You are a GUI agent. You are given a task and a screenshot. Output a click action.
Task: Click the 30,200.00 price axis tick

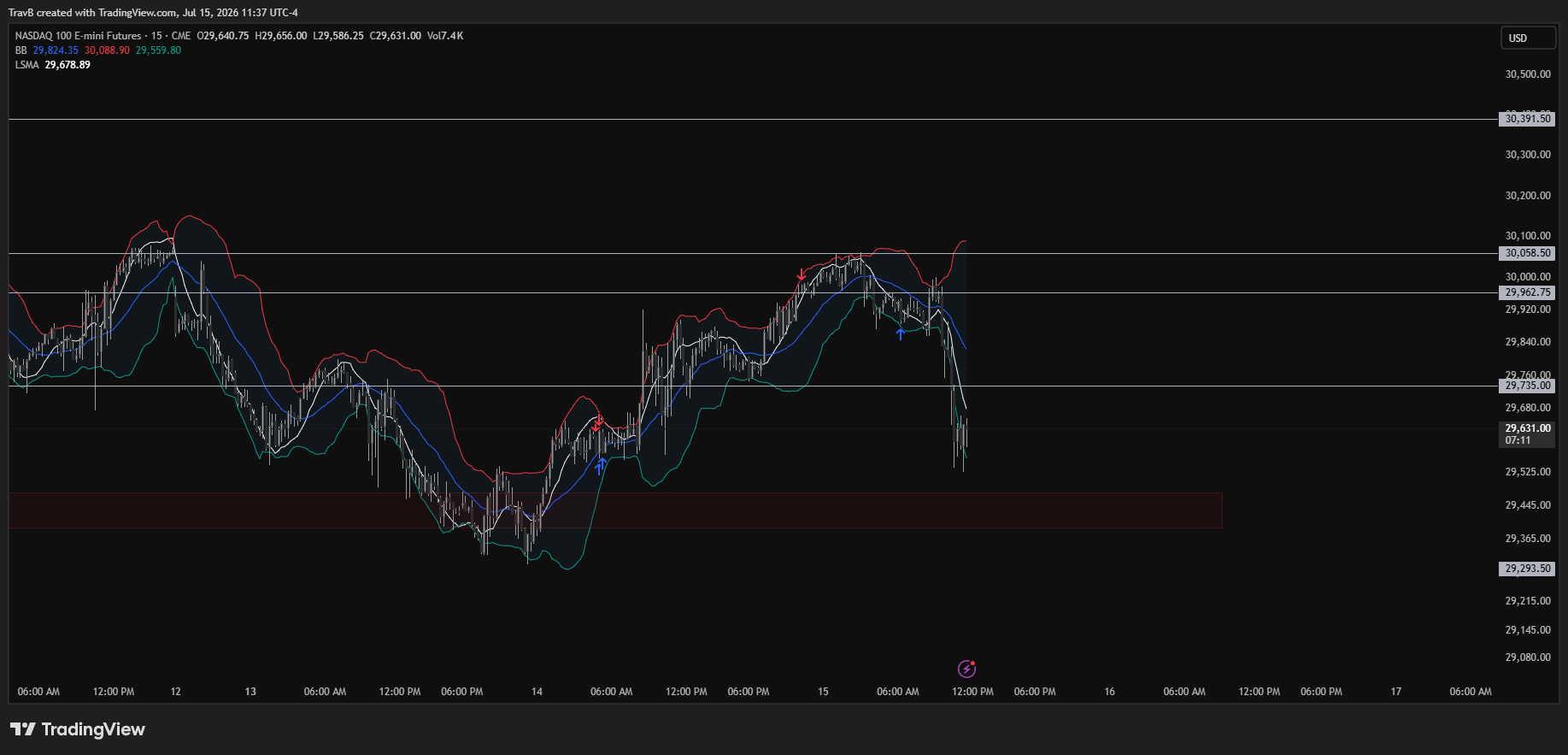pyautogui.click(x=1528, y=196)
